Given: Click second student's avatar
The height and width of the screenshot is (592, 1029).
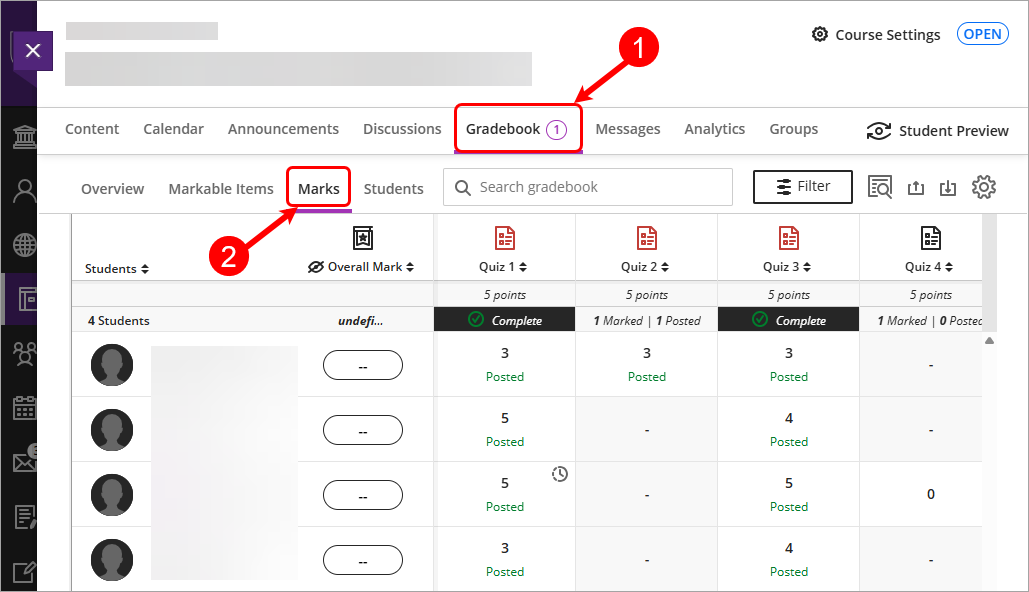Looking at the screenshot, I should point(112,430).
